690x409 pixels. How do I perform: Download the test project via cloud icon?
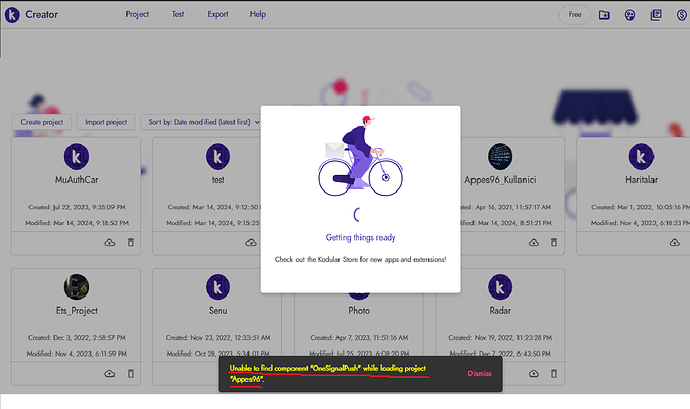[x=251, y=243]
